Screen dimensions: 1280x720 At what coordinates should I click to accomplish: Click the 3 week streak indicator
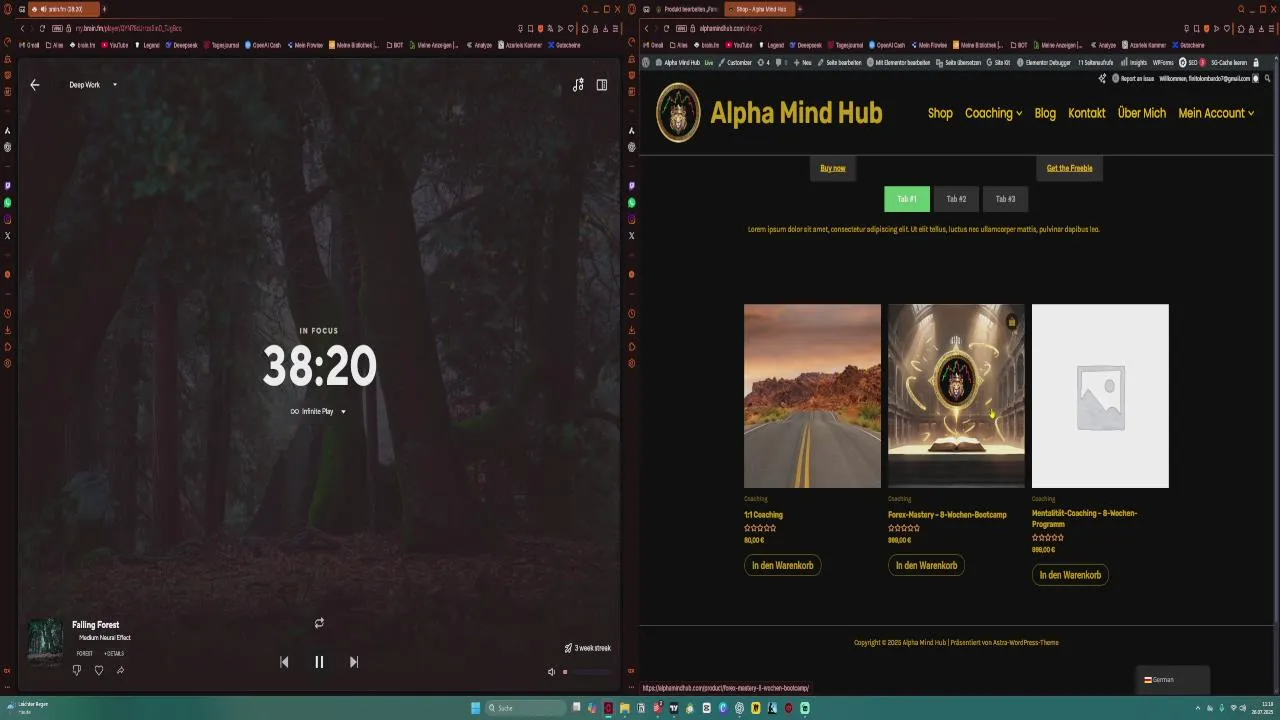(587, 648)
